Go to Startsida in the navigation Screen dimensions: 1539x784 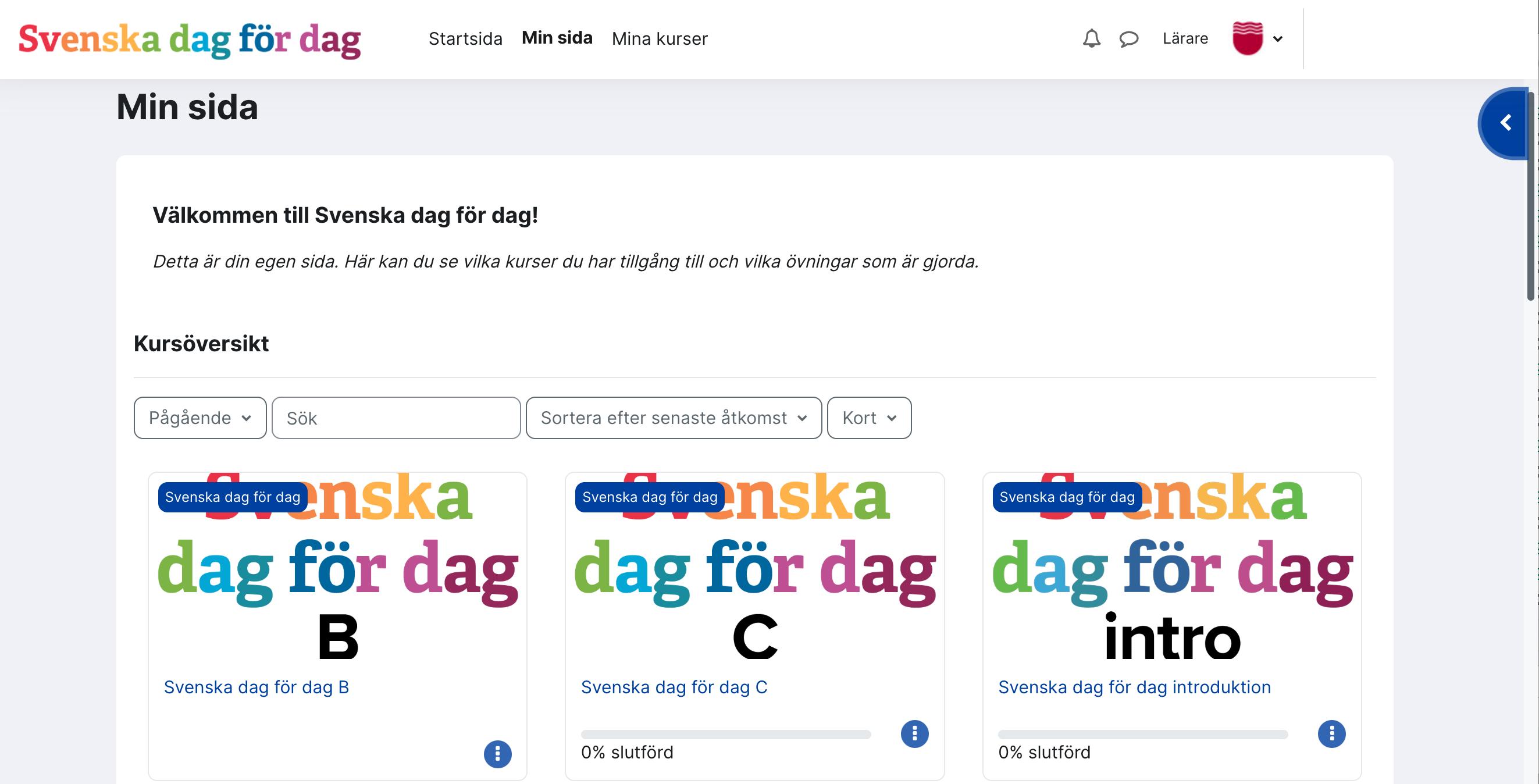pyautogui.click(x=465, y=39)
